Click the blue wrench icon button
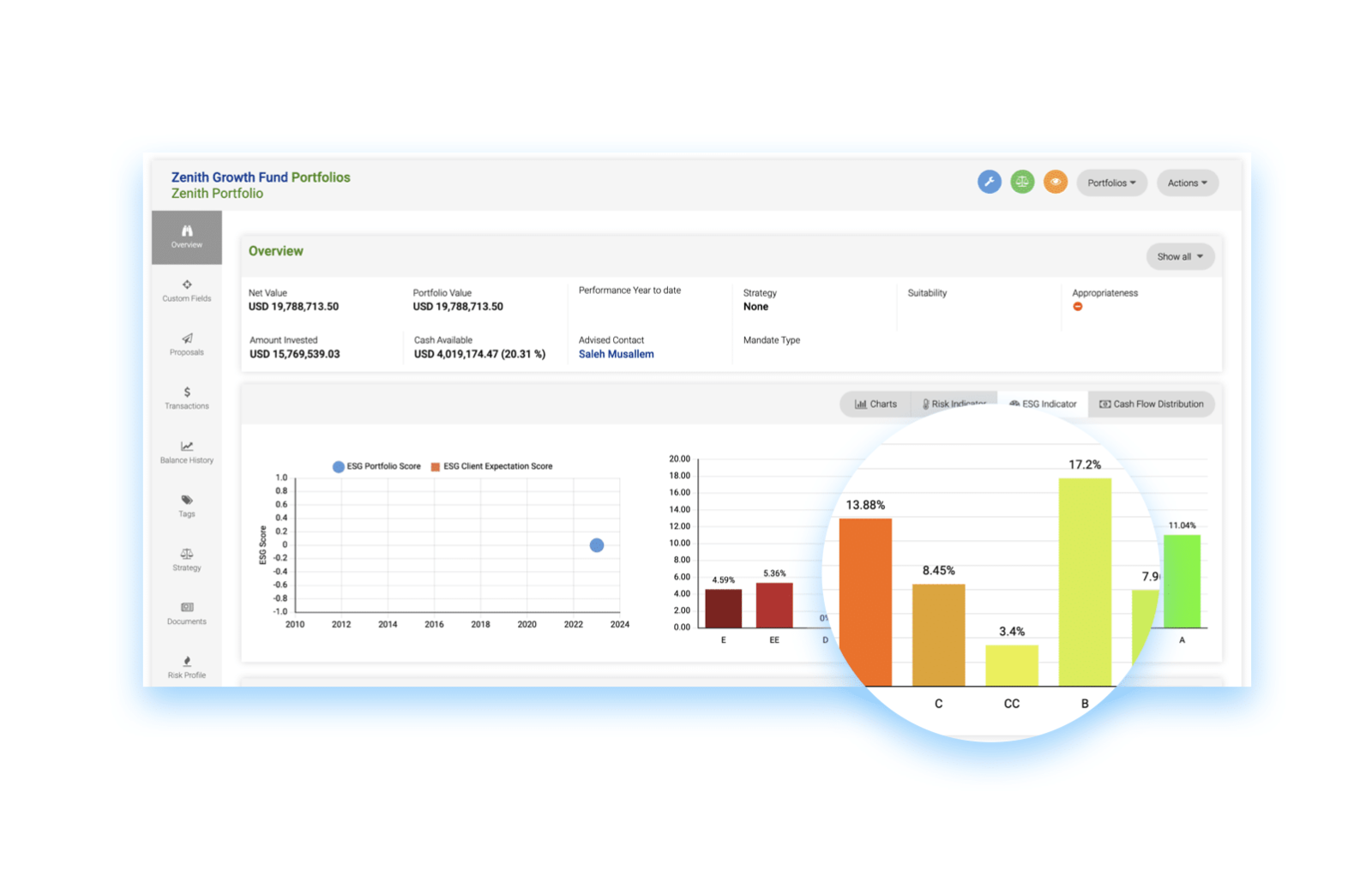The height and width of the screenshot is (870, 1372). (990, 182)
